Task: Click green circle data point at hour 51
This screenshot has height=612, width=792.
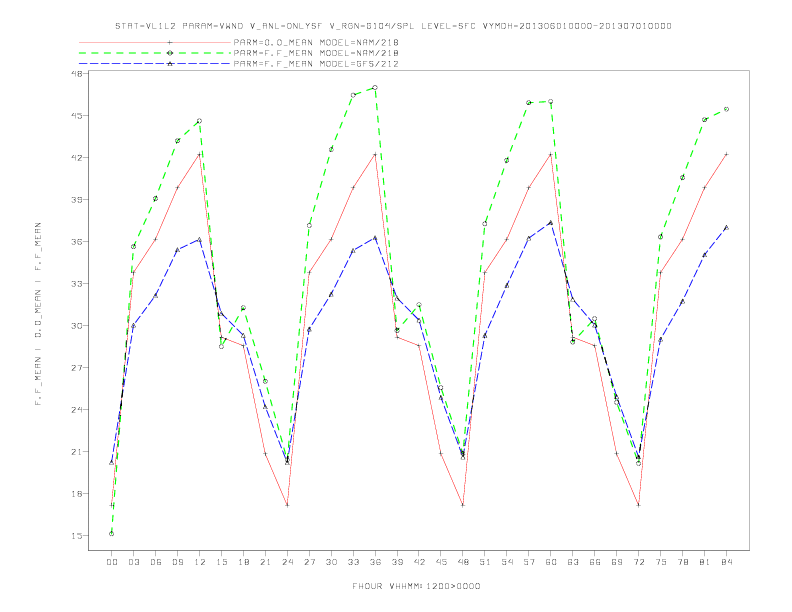Action: click(x=485, y=224)
